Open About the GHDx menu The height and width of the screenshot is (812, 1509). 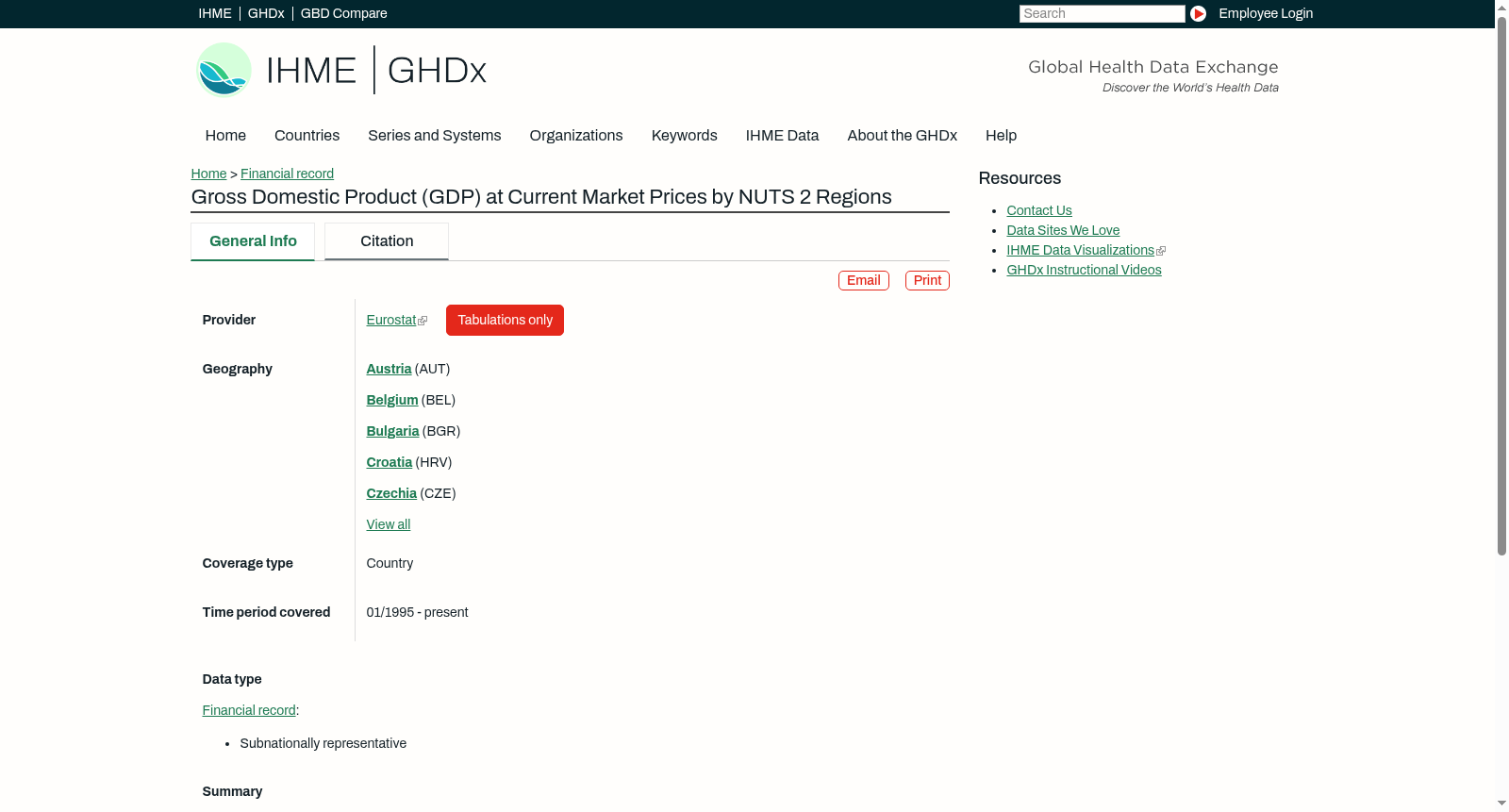tap(902, 135)
